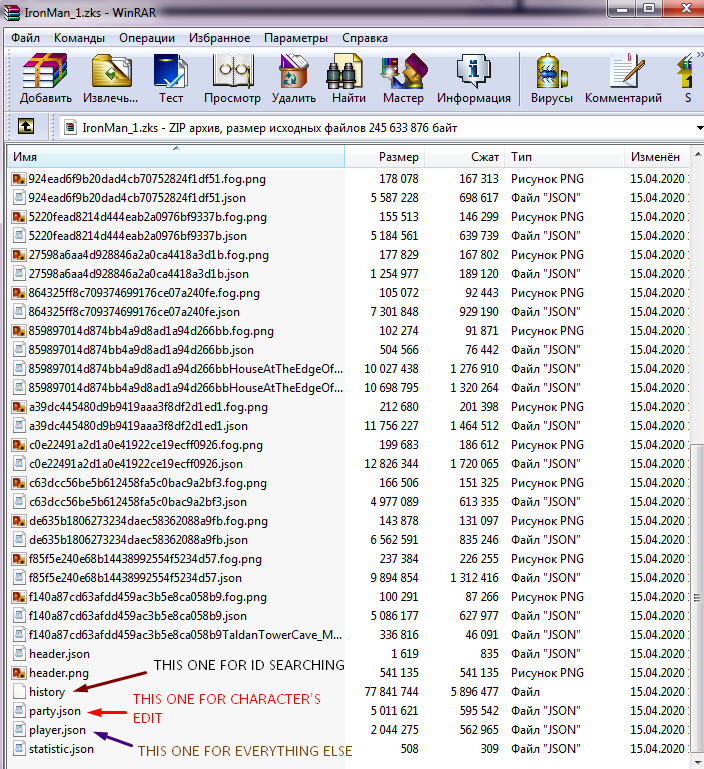Select 859897014d874bb4a9d8ad1a94d266bb.json
Viewport: 704px width, 769px height.
pyautogui.click(x=141, y=350)
